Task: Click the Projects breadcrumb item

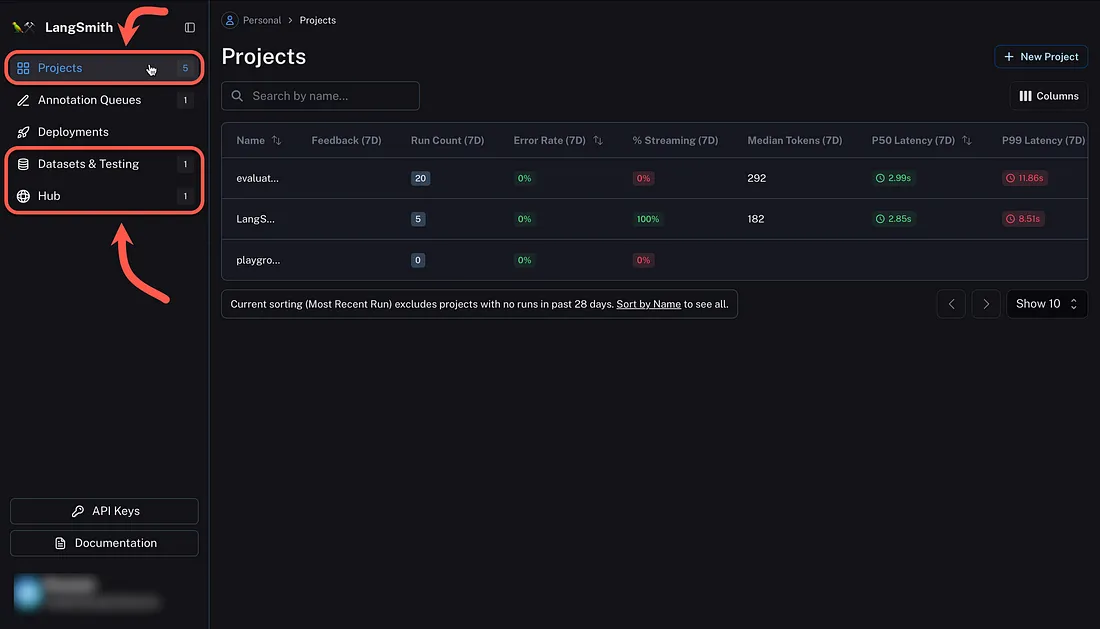Action: point(318,20)
